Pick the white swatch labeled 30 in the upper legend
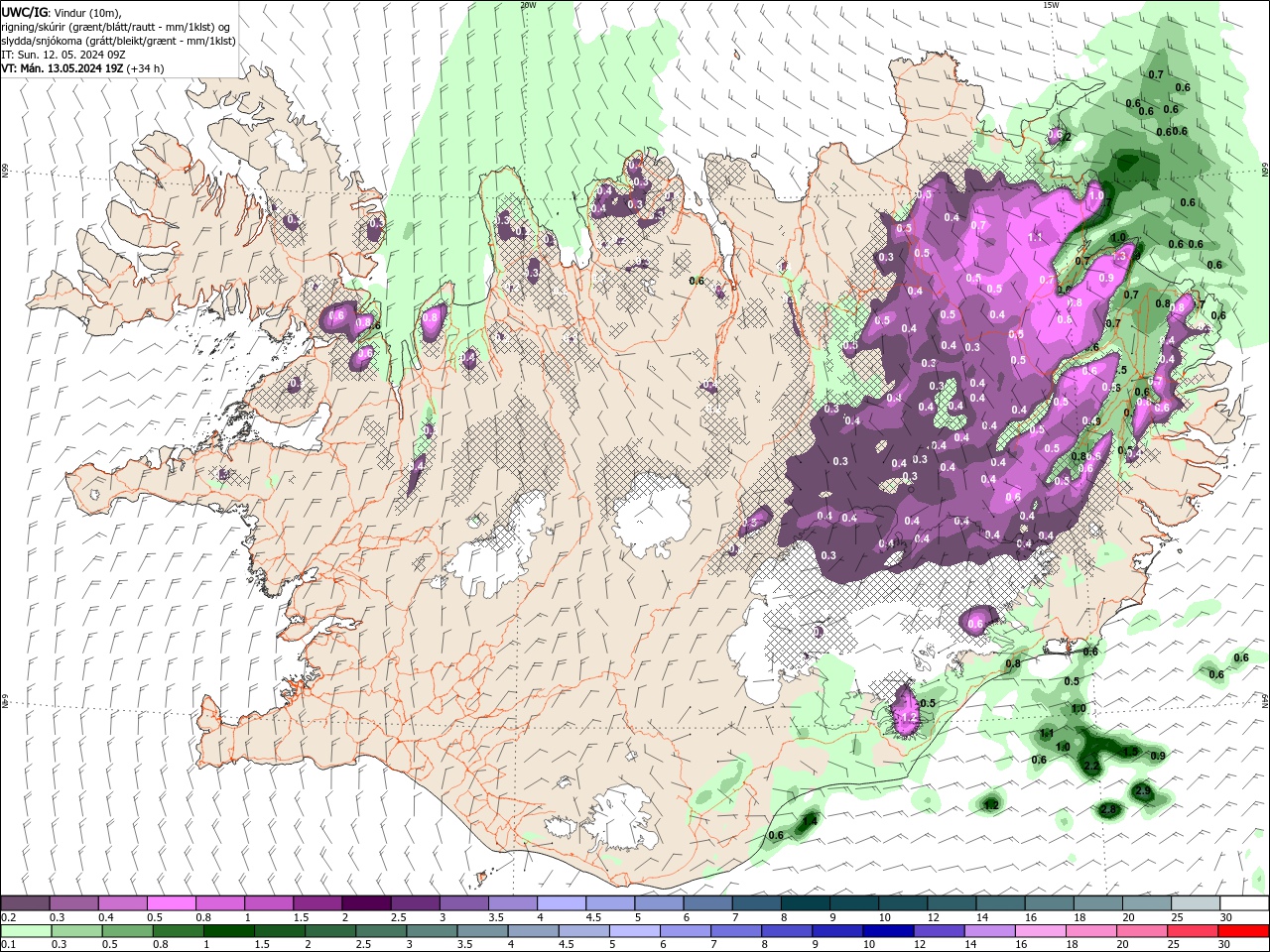This screenshot has height=952, width=1270. [x=1243, y=903]
